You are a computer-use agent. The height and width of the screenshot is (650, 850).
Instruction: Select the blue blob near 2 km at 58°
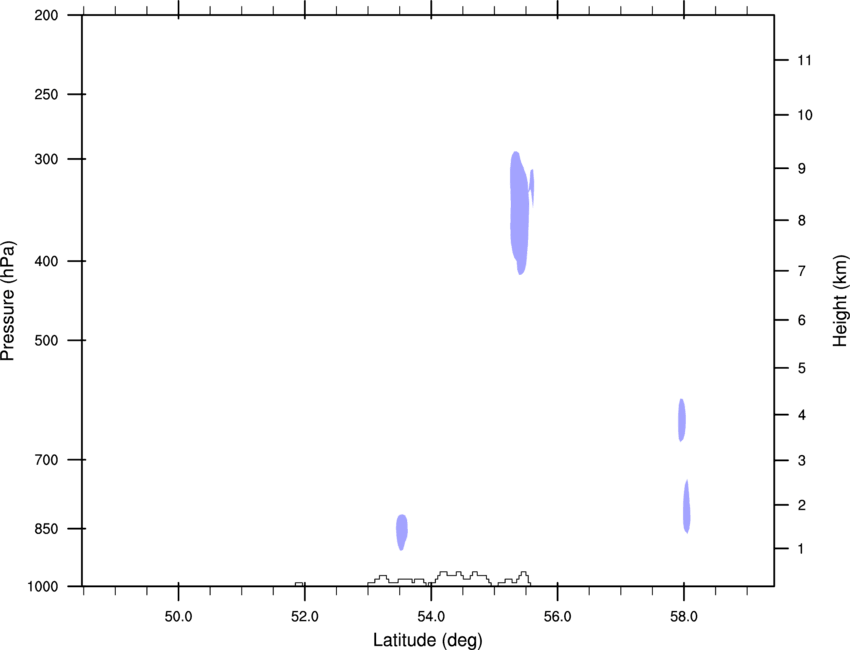[x=687, y=506]
